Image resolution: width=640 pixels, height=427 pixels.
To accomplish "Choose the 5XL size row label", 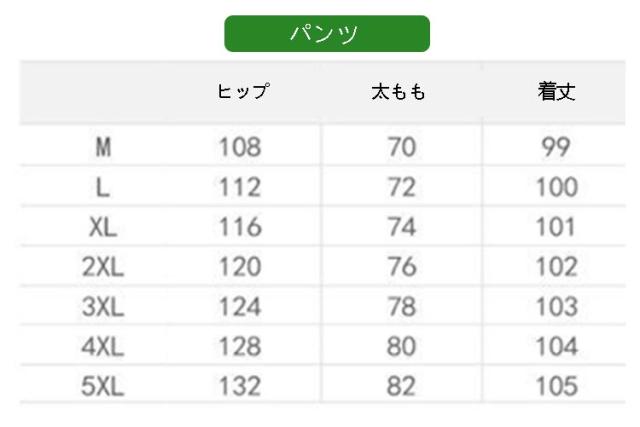I will (x=103, y=385).
